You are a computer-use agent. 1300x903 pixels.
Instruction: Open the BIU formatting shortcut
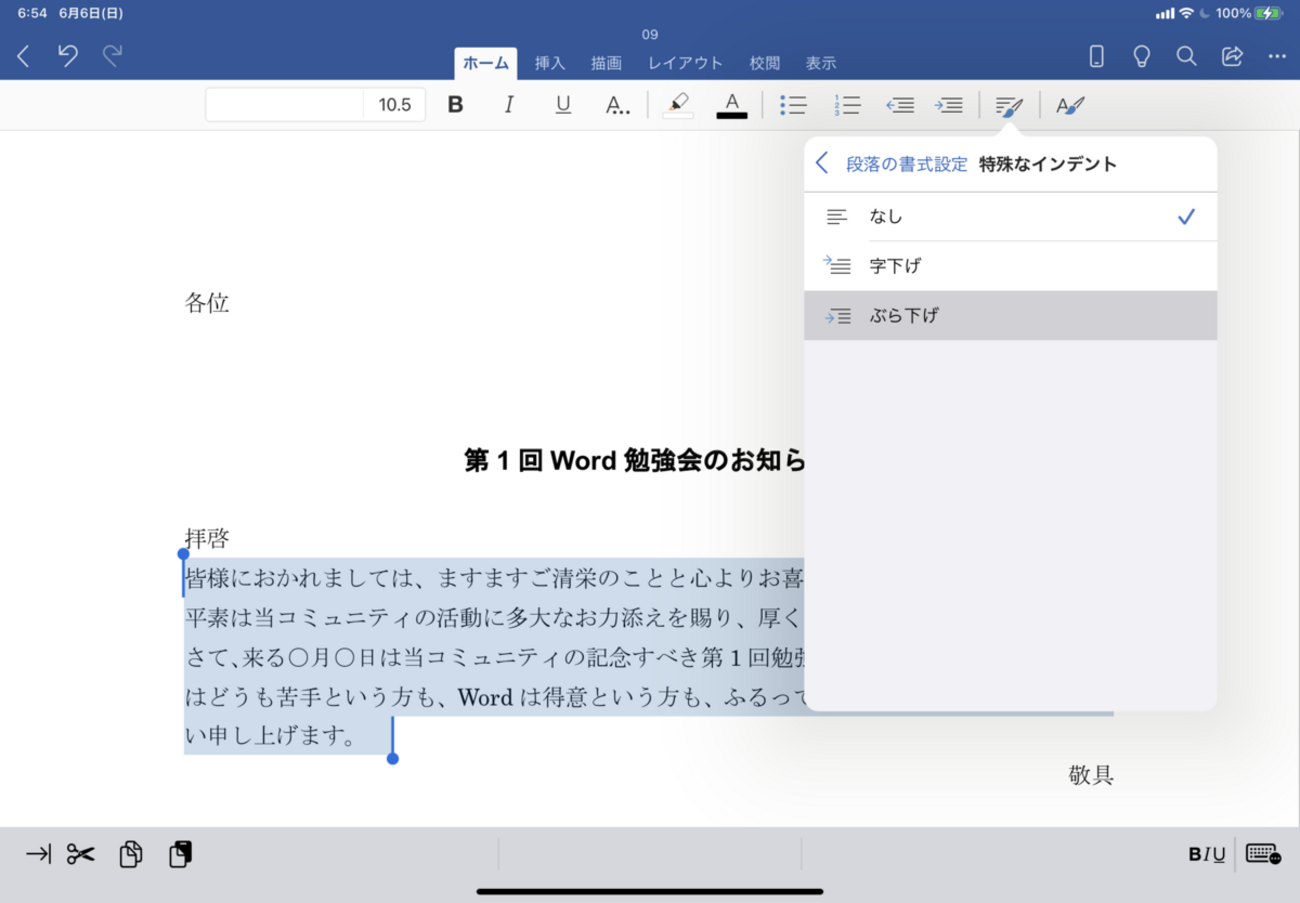(1207, 854)
